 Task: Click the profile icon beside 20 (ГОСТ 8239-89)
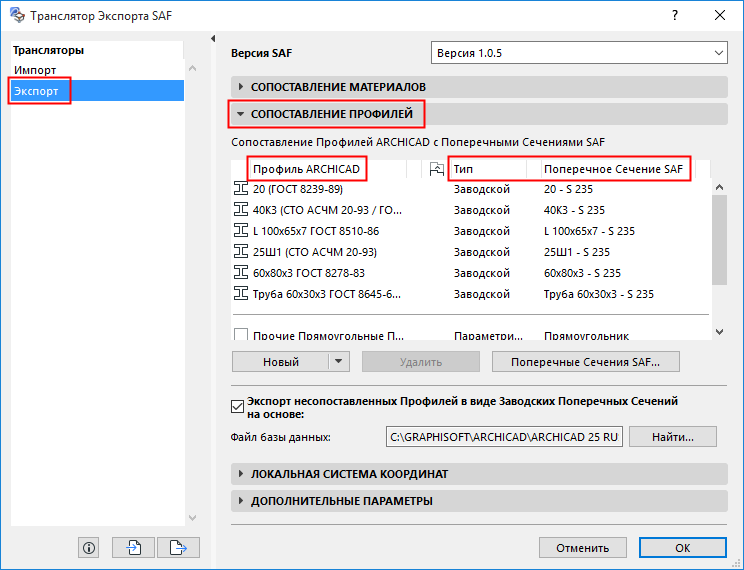pyautogui.click(x=241, y=189)
